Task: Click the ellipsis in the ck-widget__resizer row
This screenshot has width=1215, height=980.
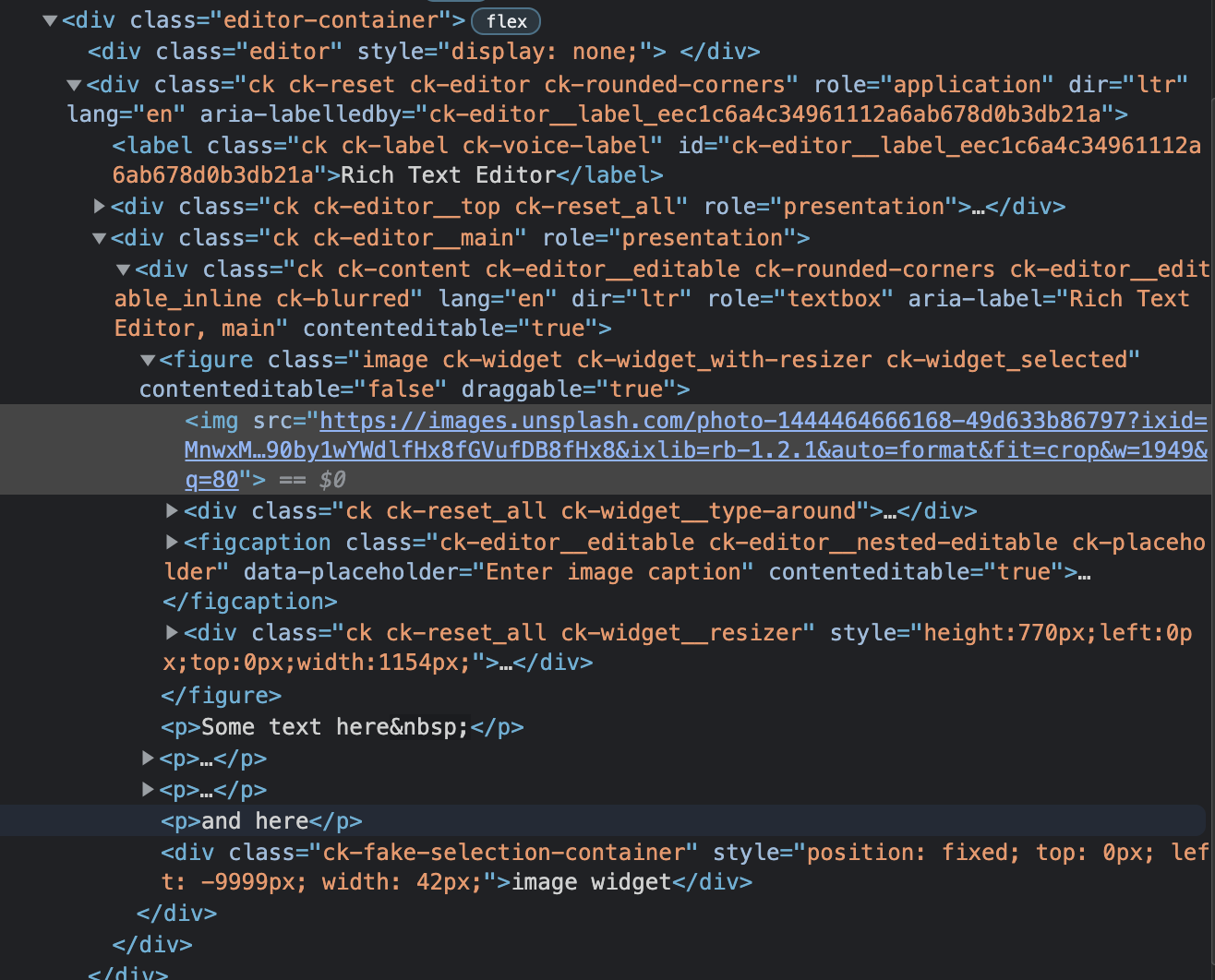Action: pyautogui.click(x=506, y=663)
